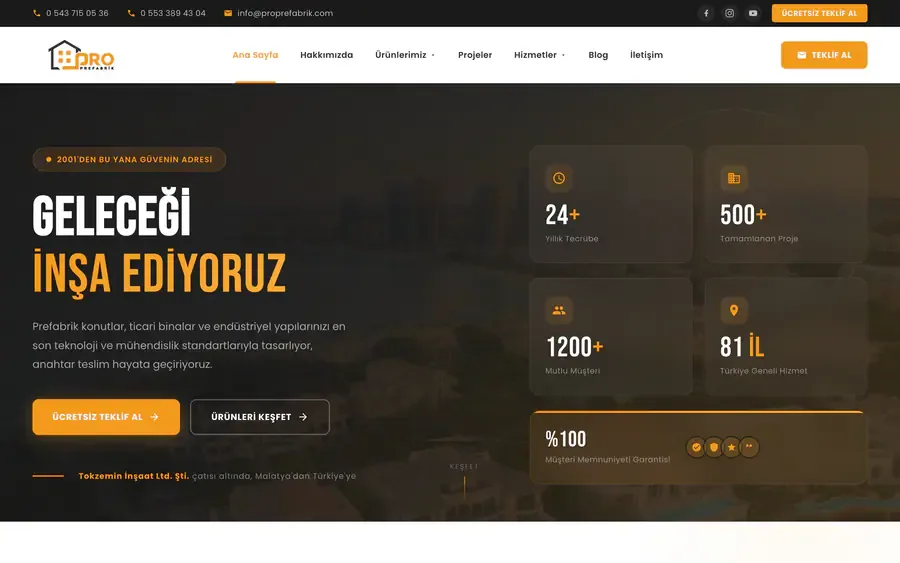Screen dimensions: 900x563
Task: Open the Blog menu item
Action: [598, 55]
